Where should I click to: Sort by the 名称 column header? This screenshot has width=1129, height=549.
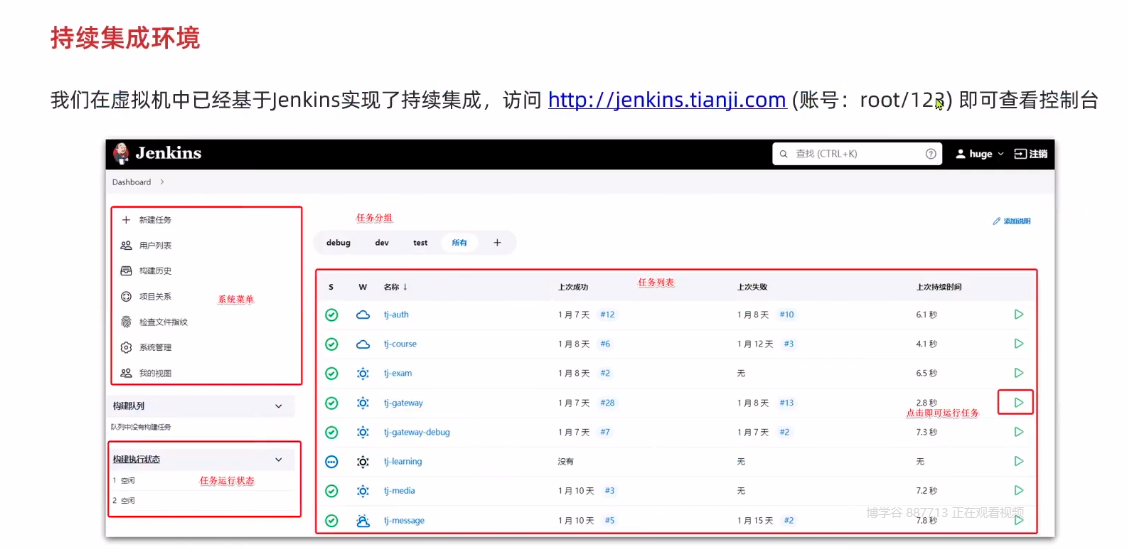395,287
